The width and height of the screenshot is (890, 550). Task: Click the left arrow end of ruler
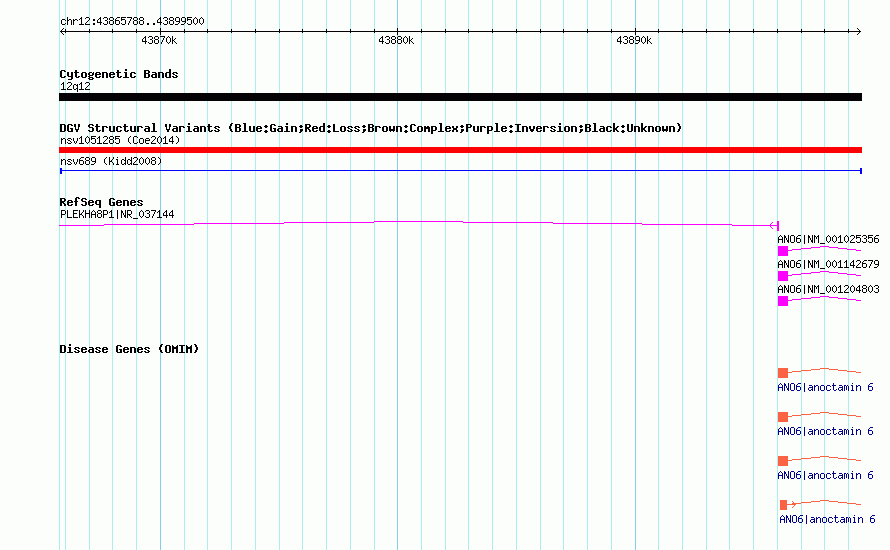62,31
